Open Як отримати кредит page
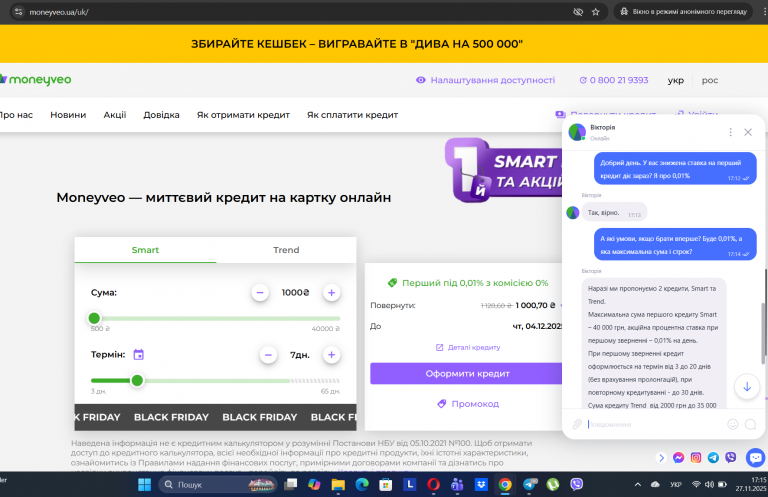Image resolution: width=768 pixels, height=497 pixels. (x=243, y=115)
